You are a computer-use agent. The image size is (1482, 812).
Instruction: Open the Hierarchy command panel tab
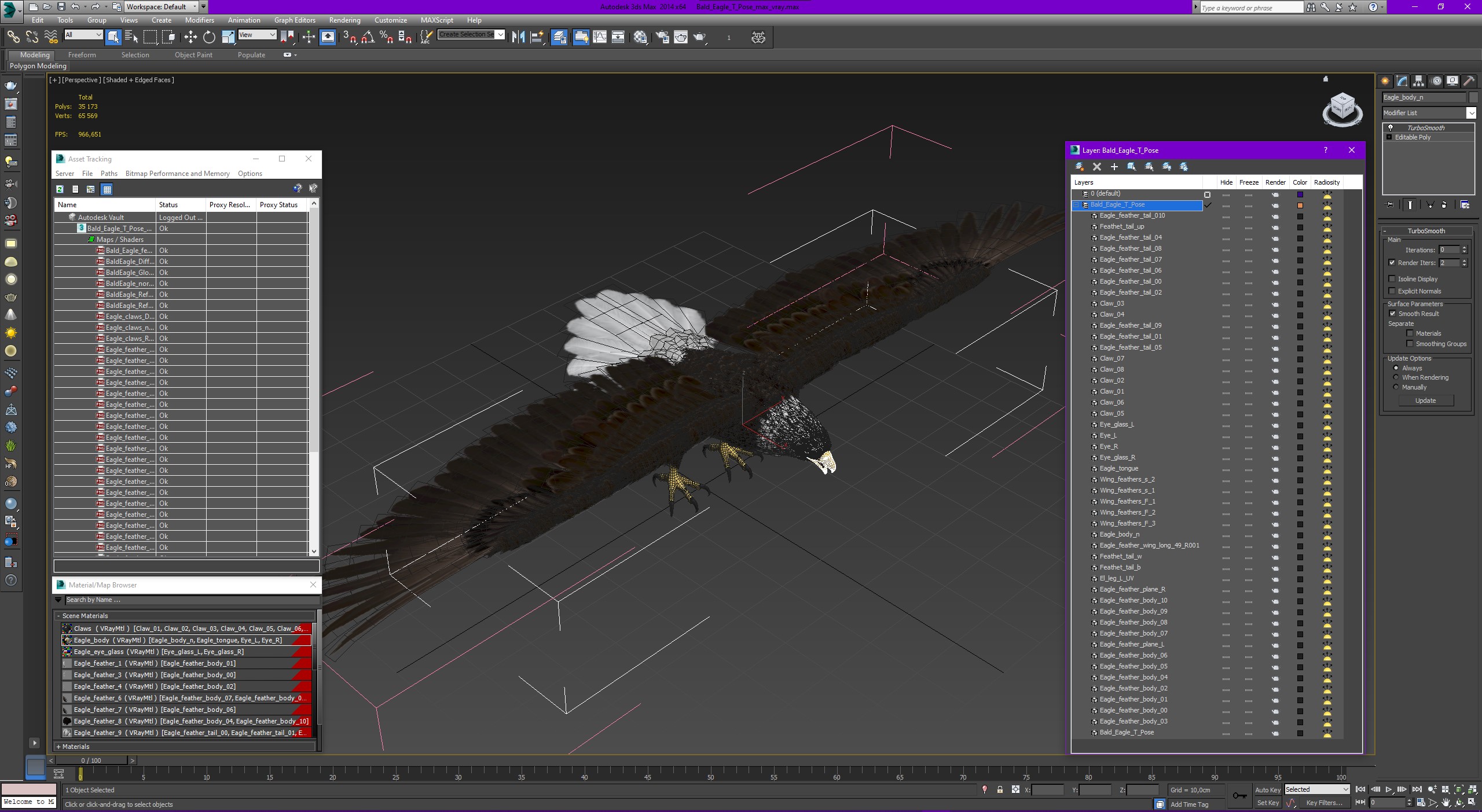click(x=1418, y=81)
